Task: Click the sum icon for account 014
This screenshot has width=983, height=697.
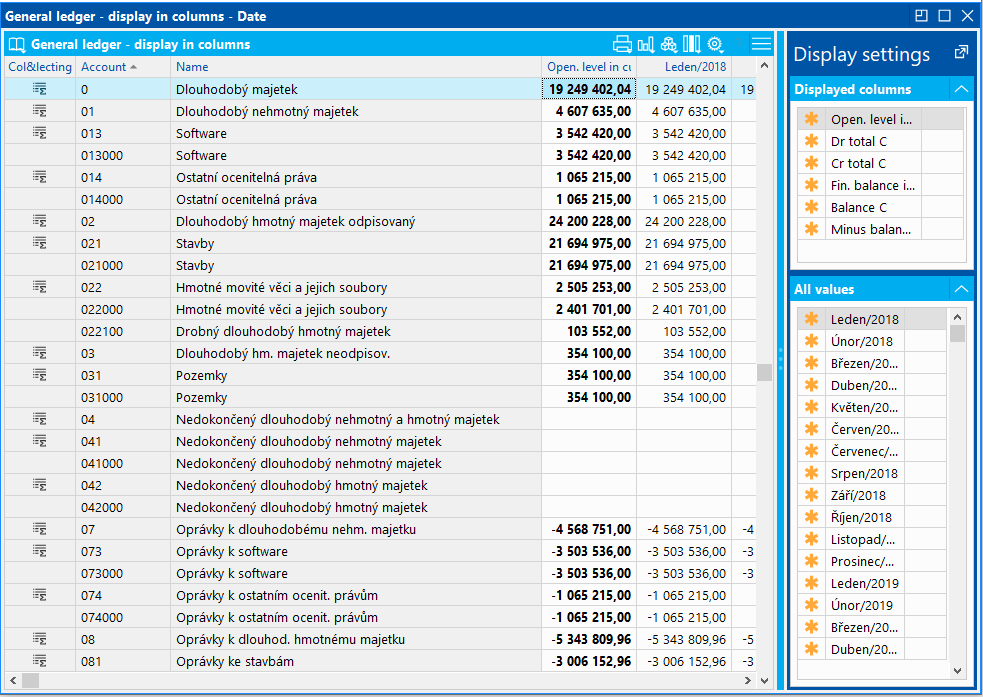Action: 39,177
